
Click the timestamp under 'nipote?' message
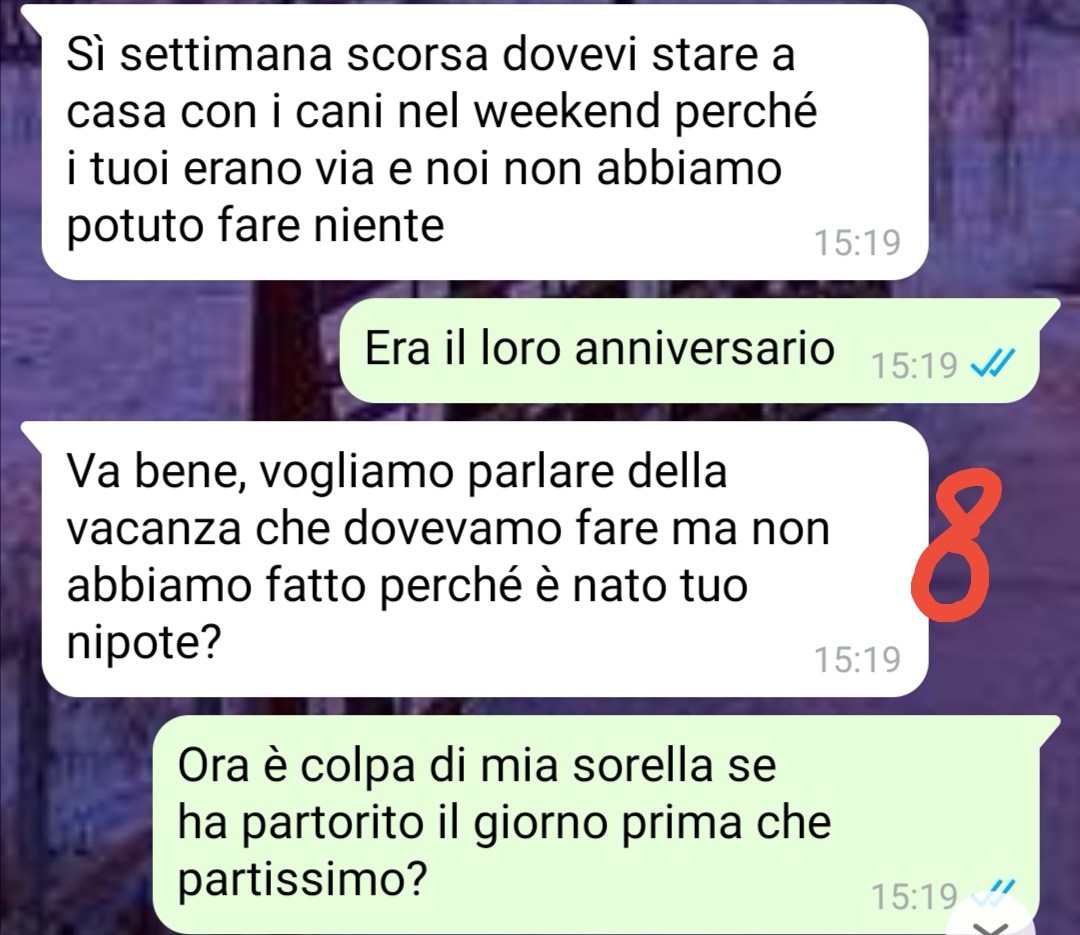coord(858,659)
